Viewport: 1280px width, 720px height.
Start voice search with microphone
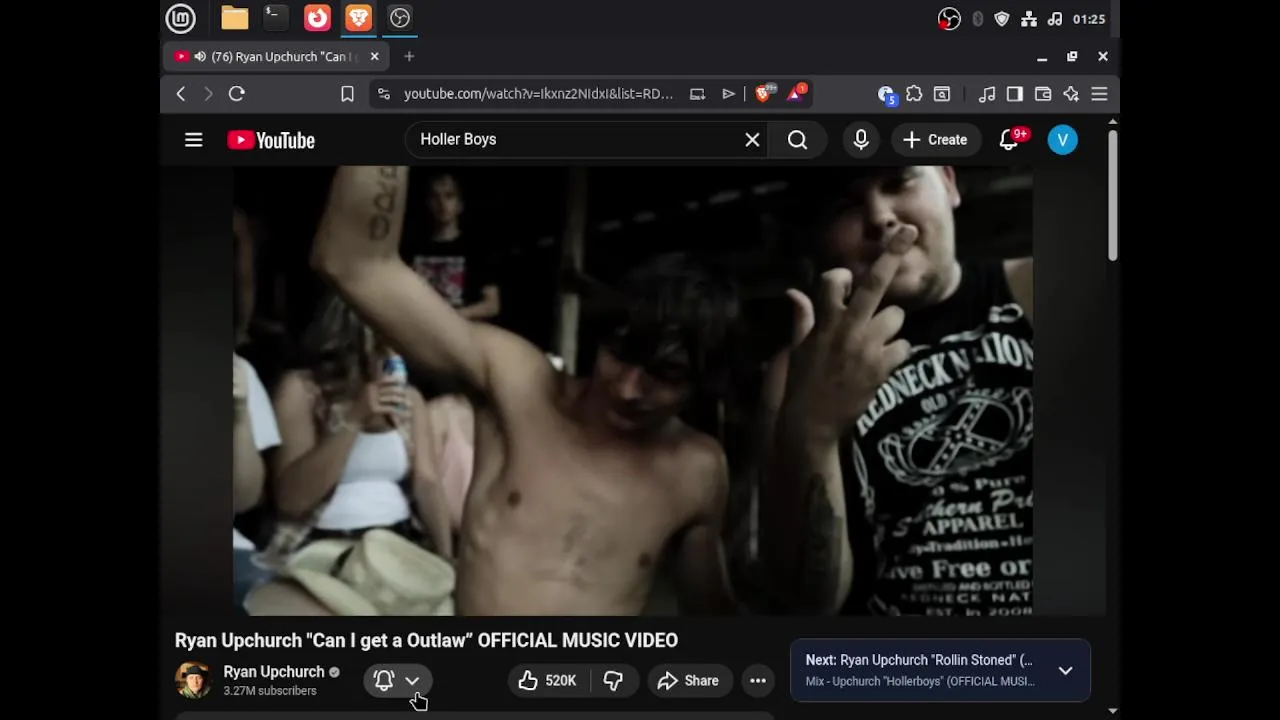pos(861,140)
